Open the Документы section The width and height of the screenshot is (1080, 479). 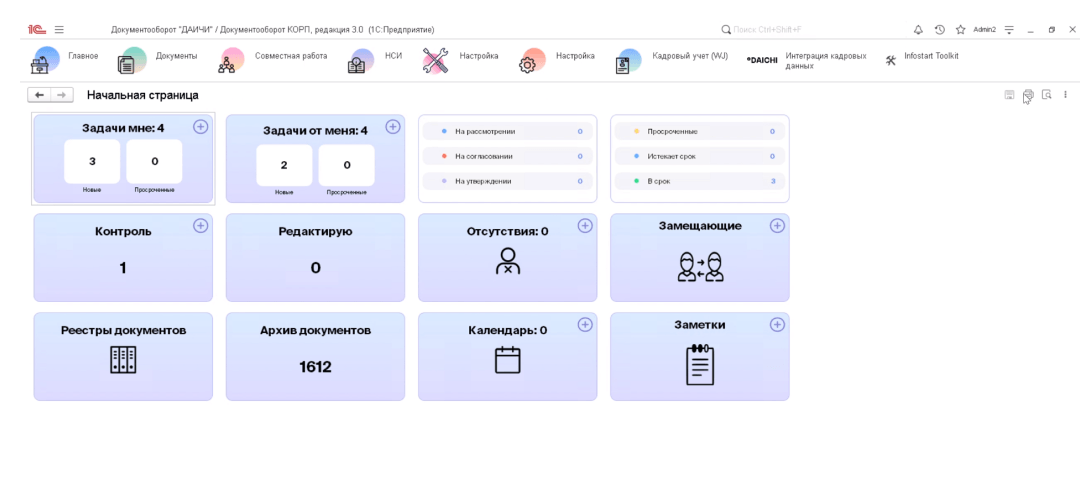pyautogui.click(x=157, y=60)
